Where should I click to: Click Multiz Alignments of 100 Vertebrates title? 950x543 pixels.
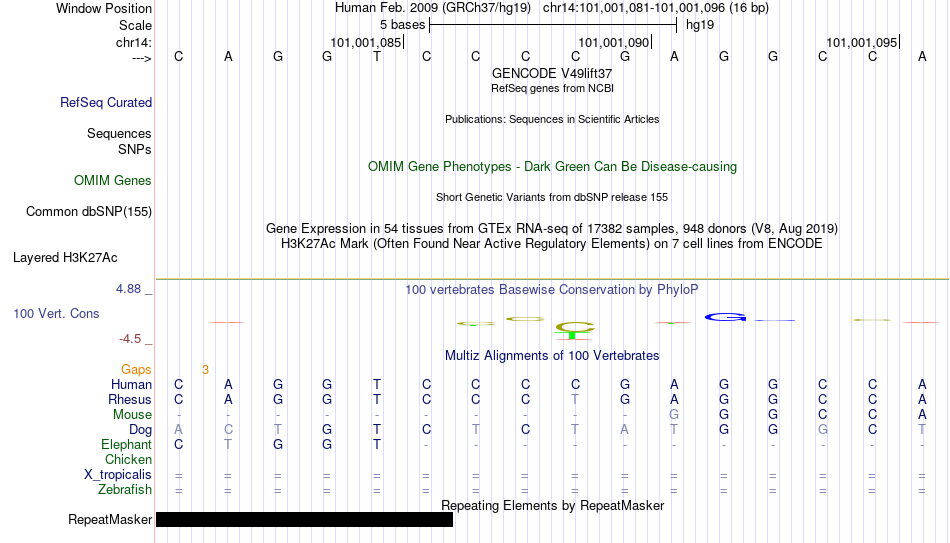click(x=552, y=356)
